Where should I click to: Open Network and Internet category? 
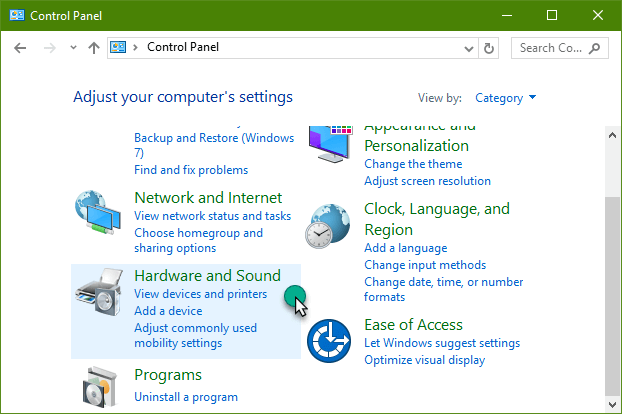tap(208, 197)
